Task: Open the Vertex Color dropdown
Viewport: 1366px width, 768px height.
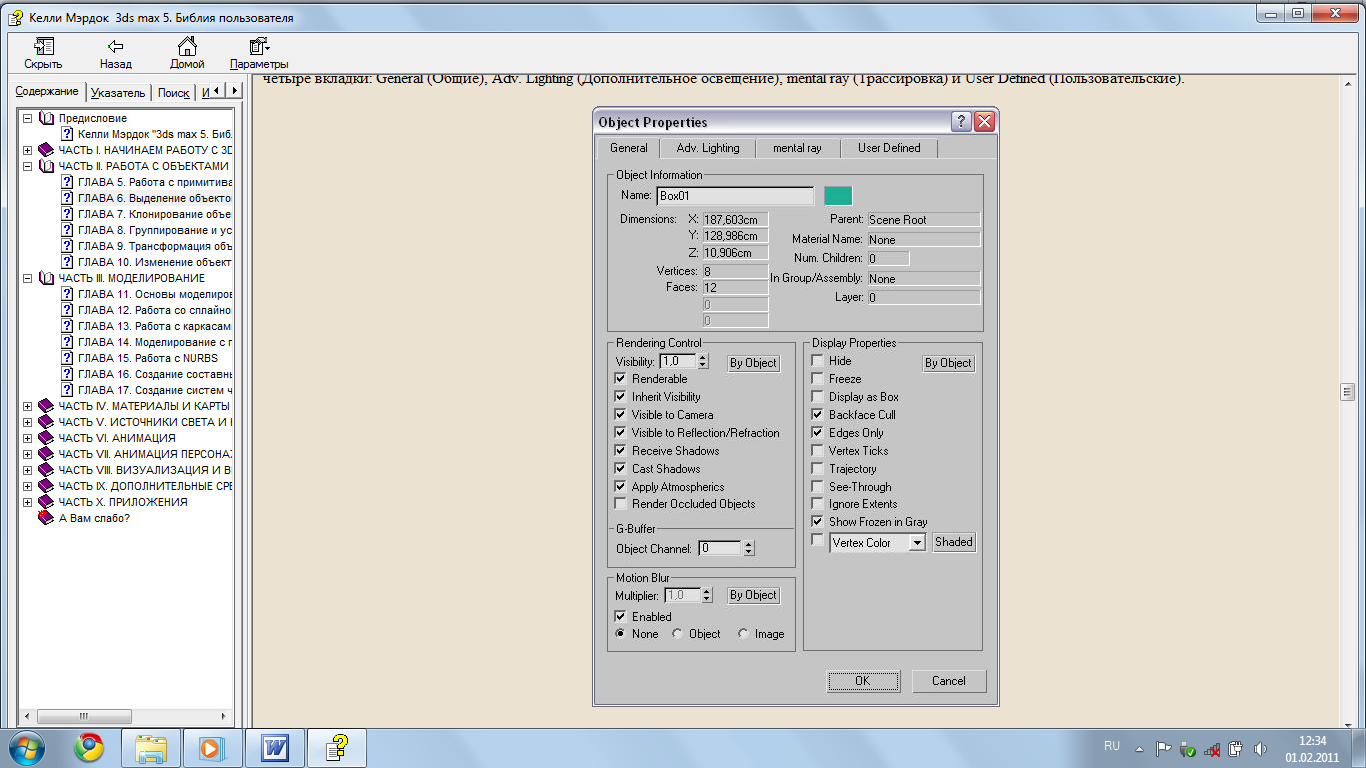Action: 917,543
